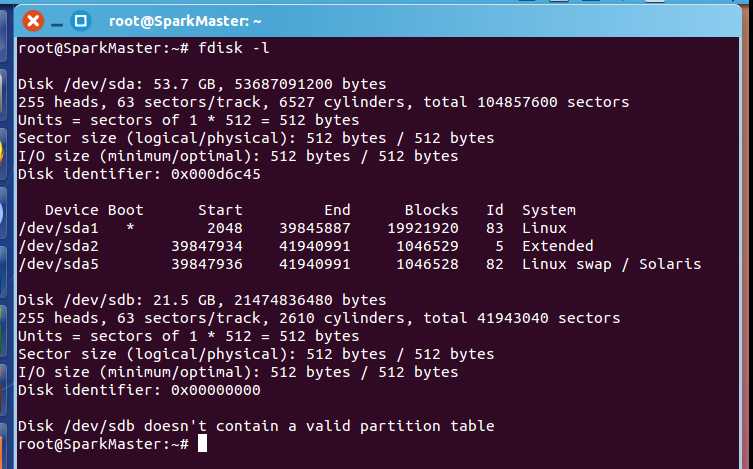Click Id '83' in the sda1 row
Image resolution: width=753 pixels, height=469 pixels.
(495, 228)
